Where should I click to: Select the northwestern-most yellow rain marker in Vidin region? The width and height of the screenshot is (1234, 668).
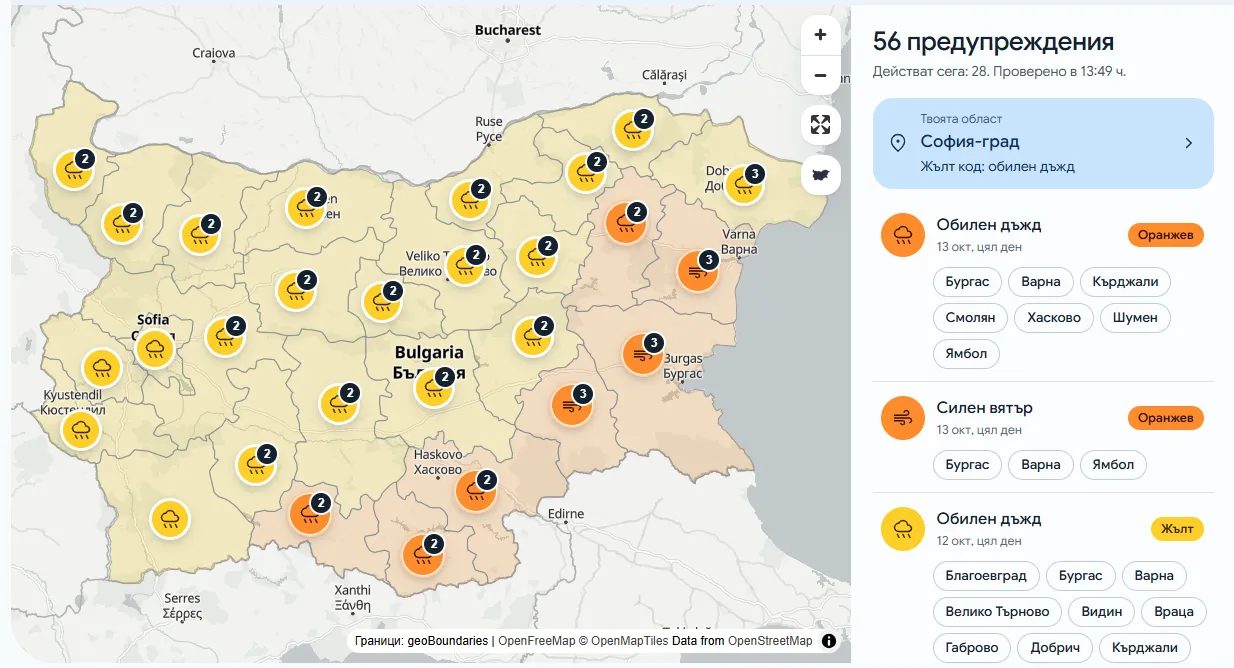(x=74, y=170)
